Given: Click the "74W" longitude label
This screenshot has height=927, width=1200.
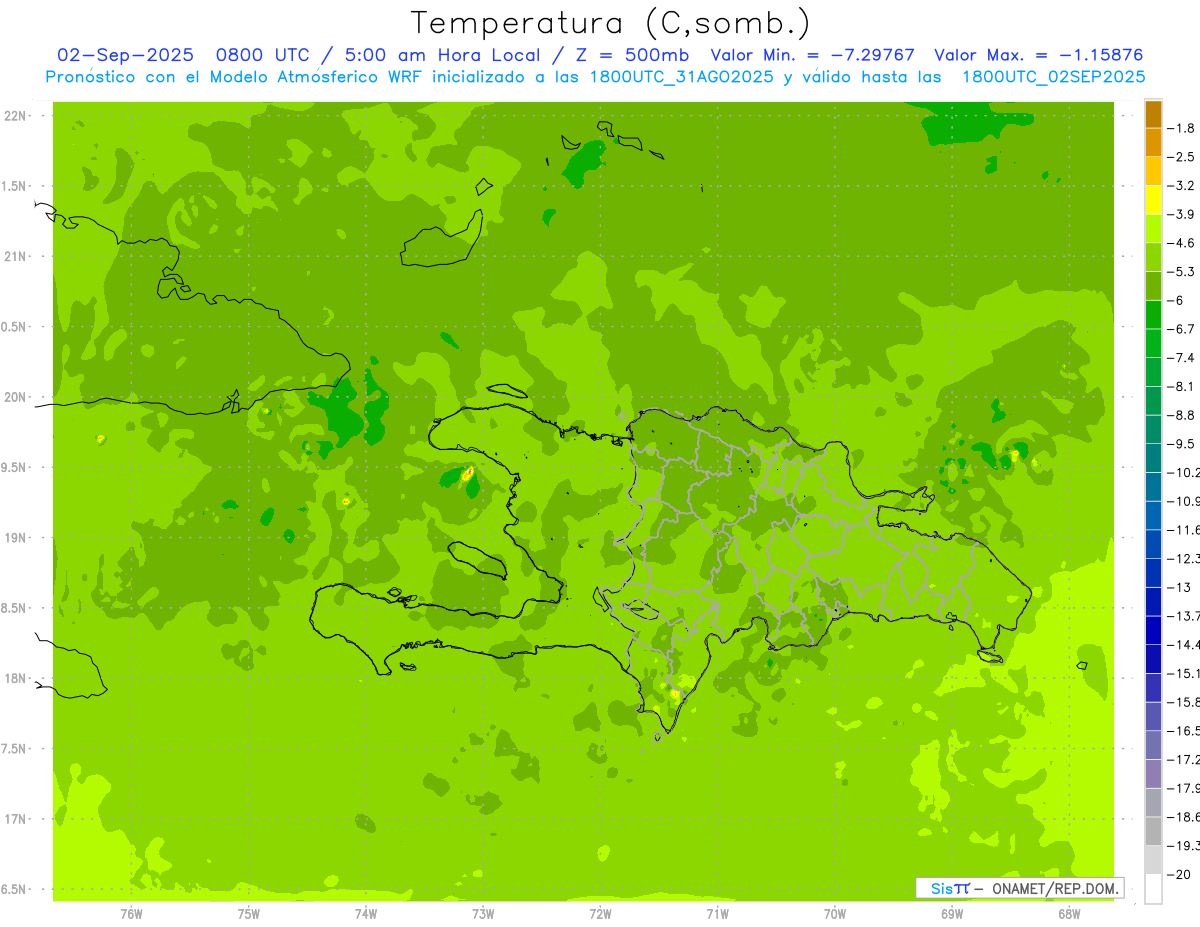Looking at the screenshot, I should coord(366,913).
